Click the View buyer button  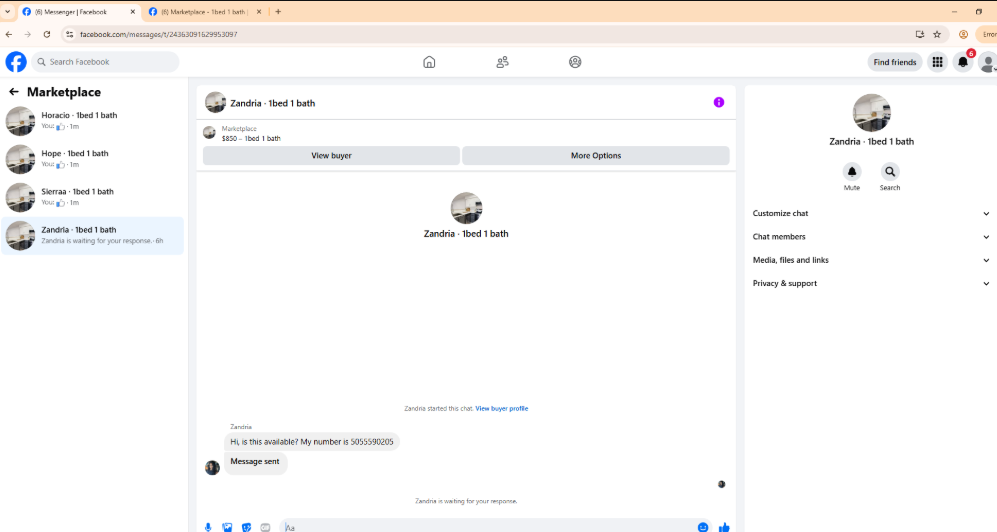click(x=331, y=156)
